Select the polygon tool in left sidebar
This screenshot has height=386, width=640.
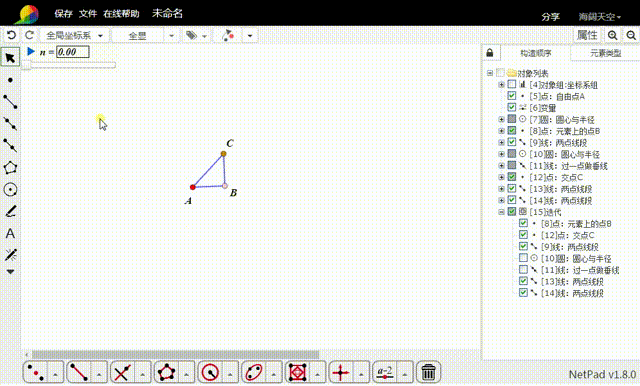pyautogui.click(x=10, y=167)
